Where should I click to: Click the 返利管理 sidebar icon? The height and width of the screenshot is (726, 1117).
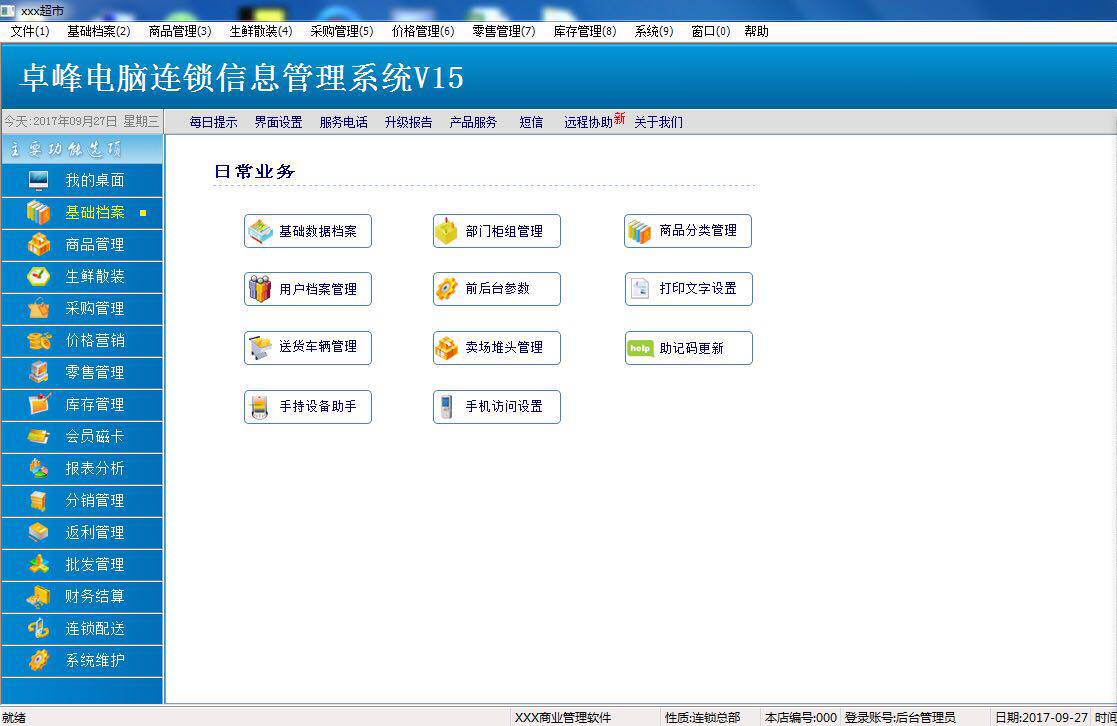pos(38,532)
